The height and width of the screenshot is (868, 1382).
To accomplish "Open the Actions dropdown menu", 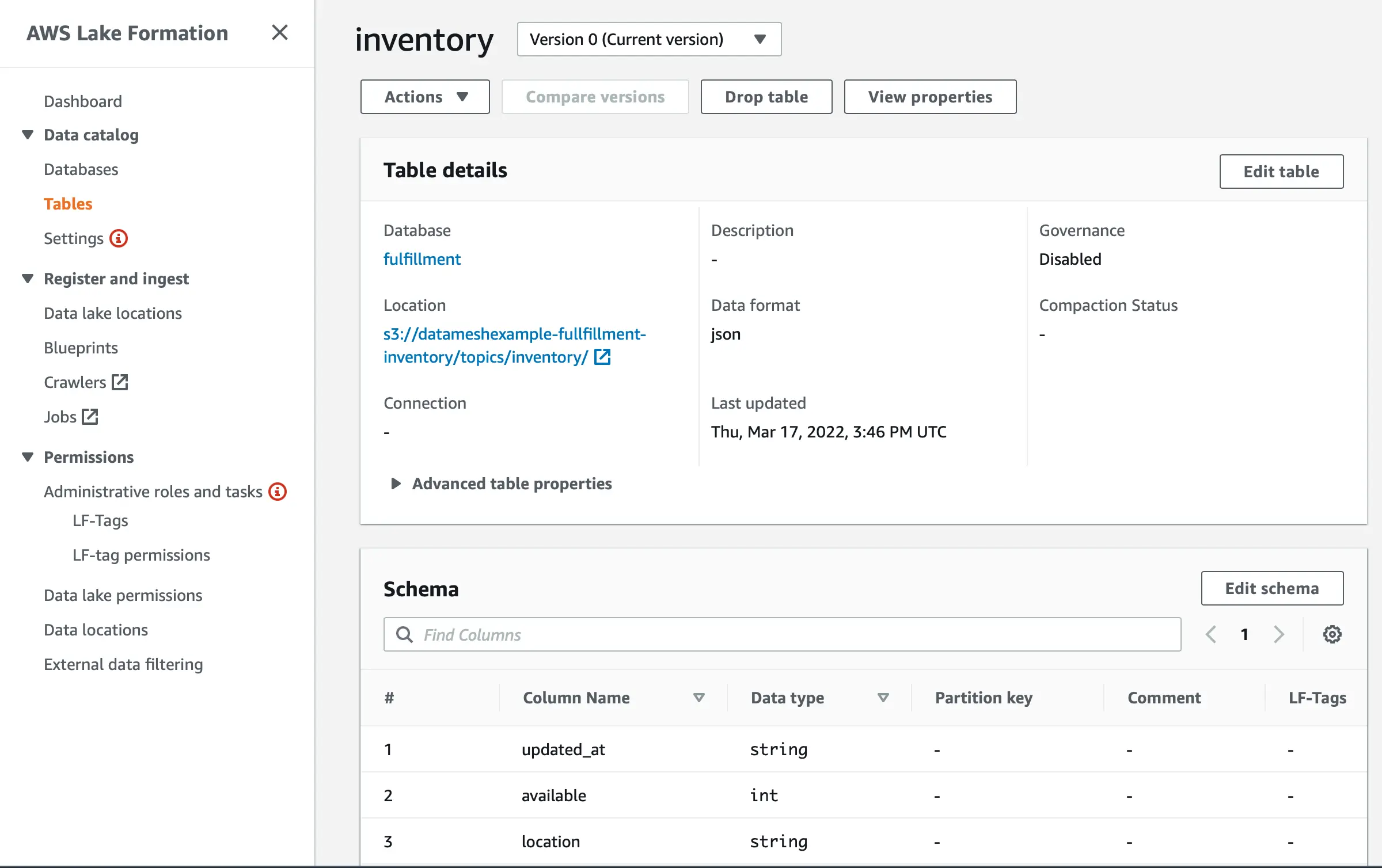I will [425, 97].
